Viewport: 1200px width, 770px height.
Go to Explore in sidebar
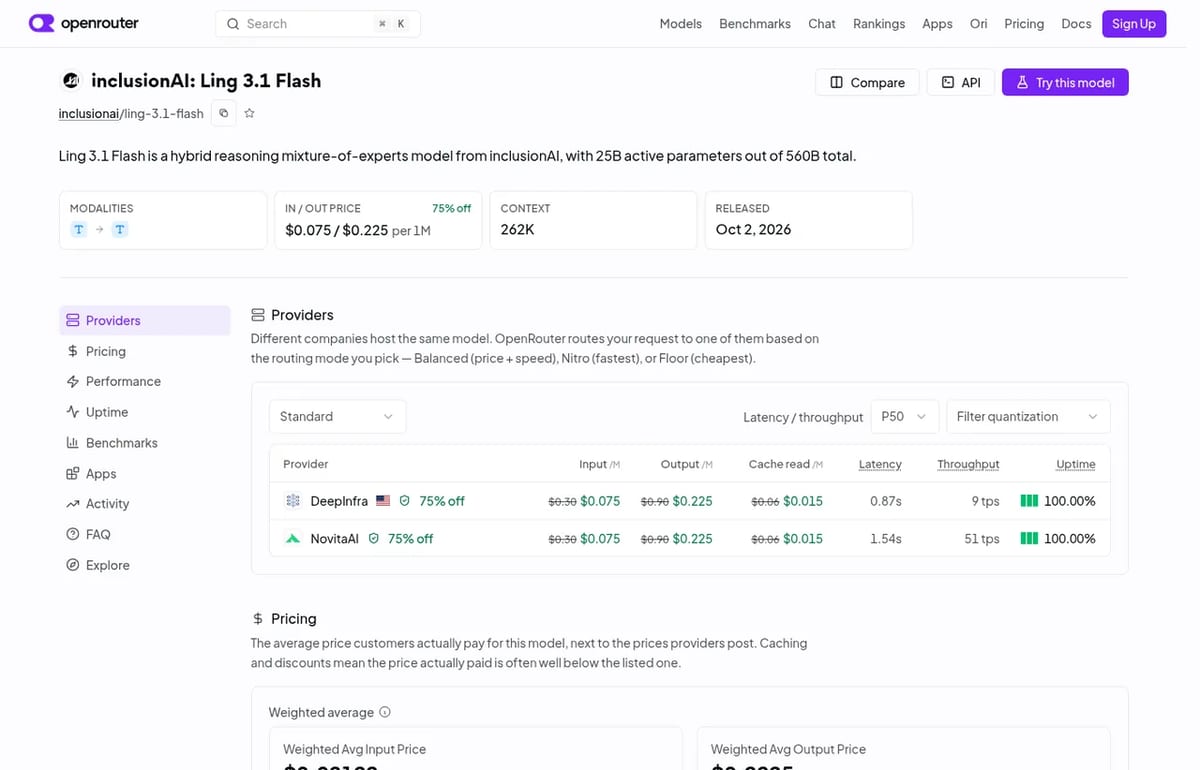coord(145,566)
